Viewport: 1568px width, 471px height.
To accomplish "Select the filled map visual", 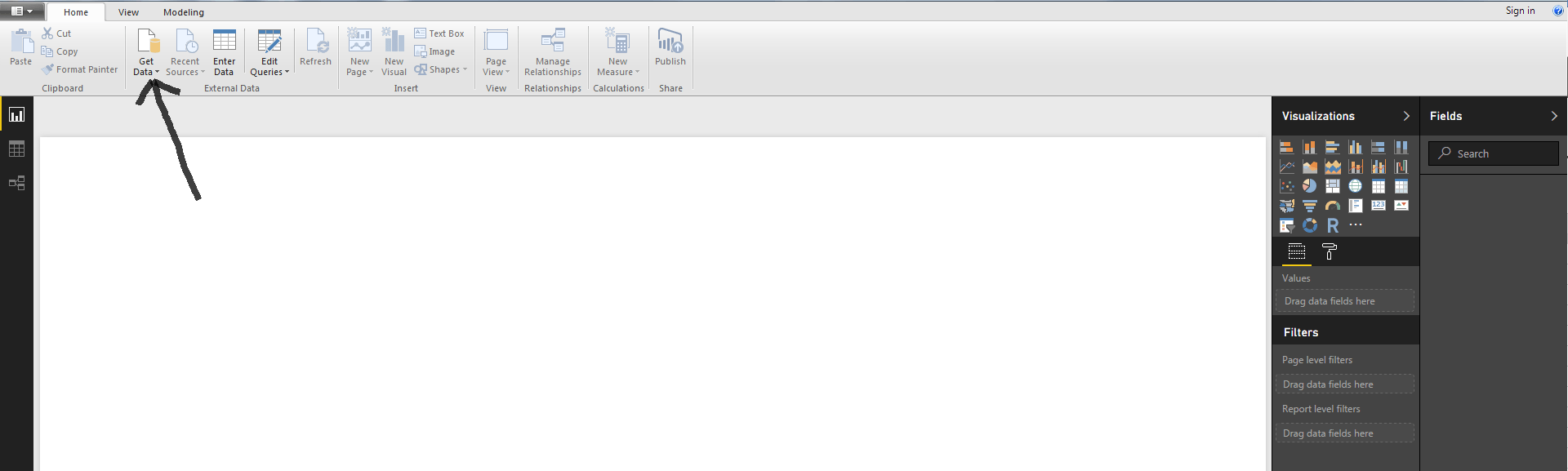I will pos(1287,206).
